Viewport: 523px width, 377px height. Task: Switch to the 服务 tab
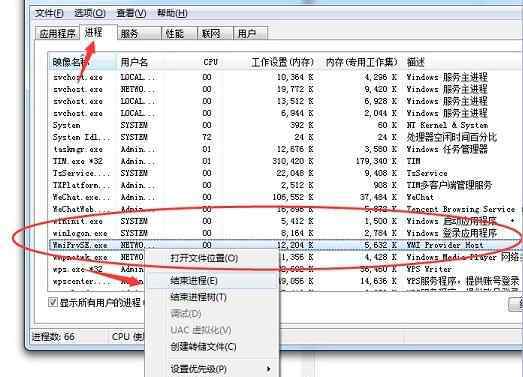pos(139,34)
